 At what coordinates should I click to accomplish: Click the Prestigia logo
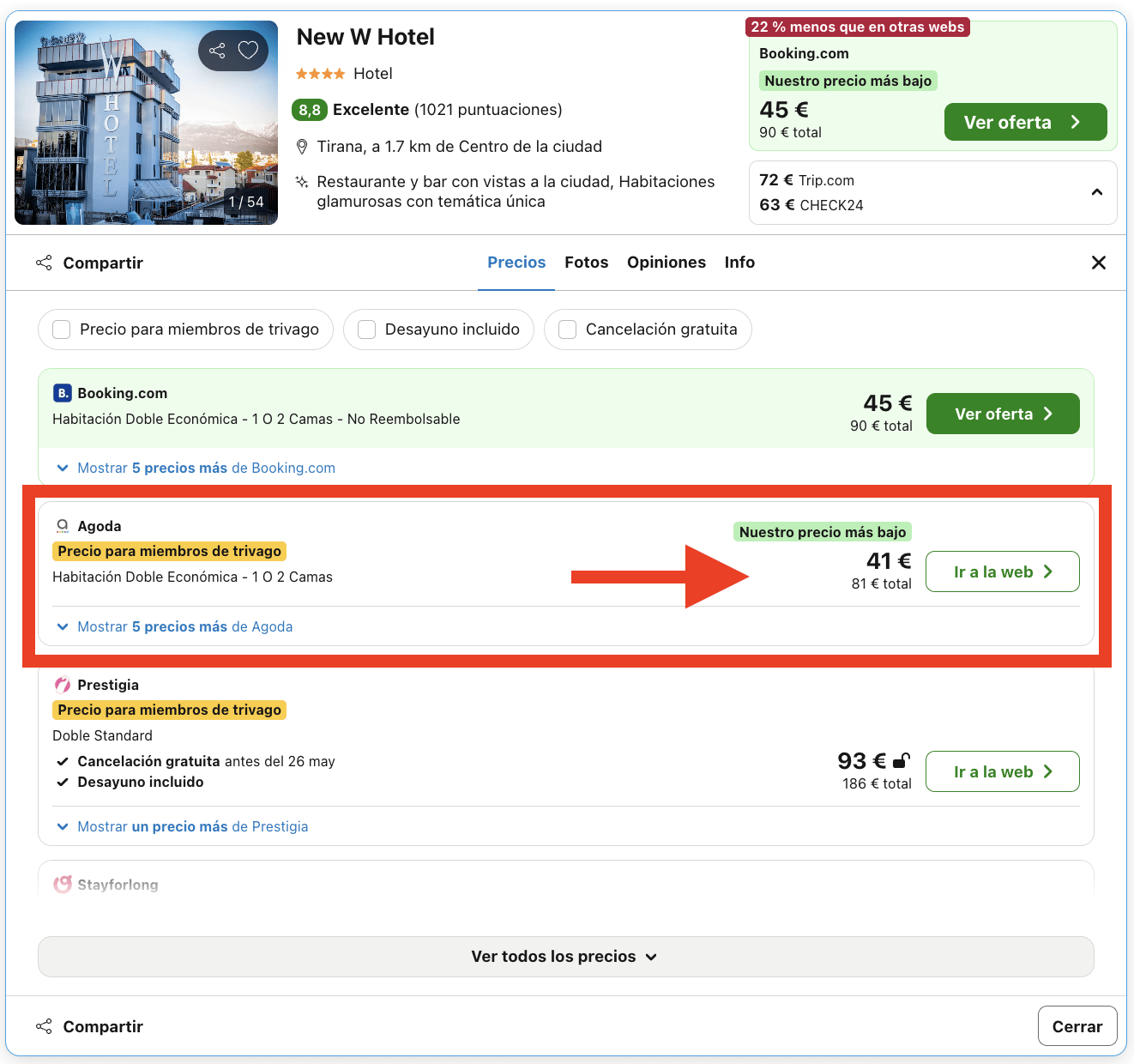62,684
